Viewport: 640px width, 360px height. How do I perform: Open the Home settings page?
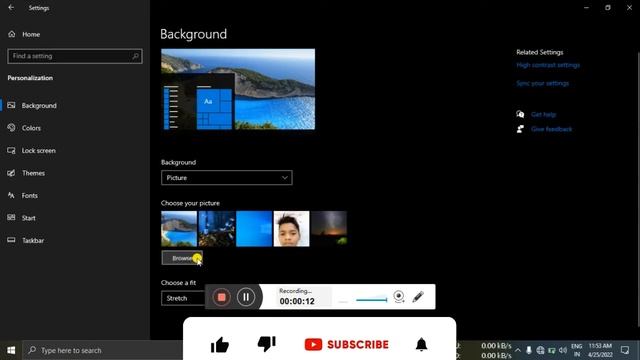coord(31,34)
